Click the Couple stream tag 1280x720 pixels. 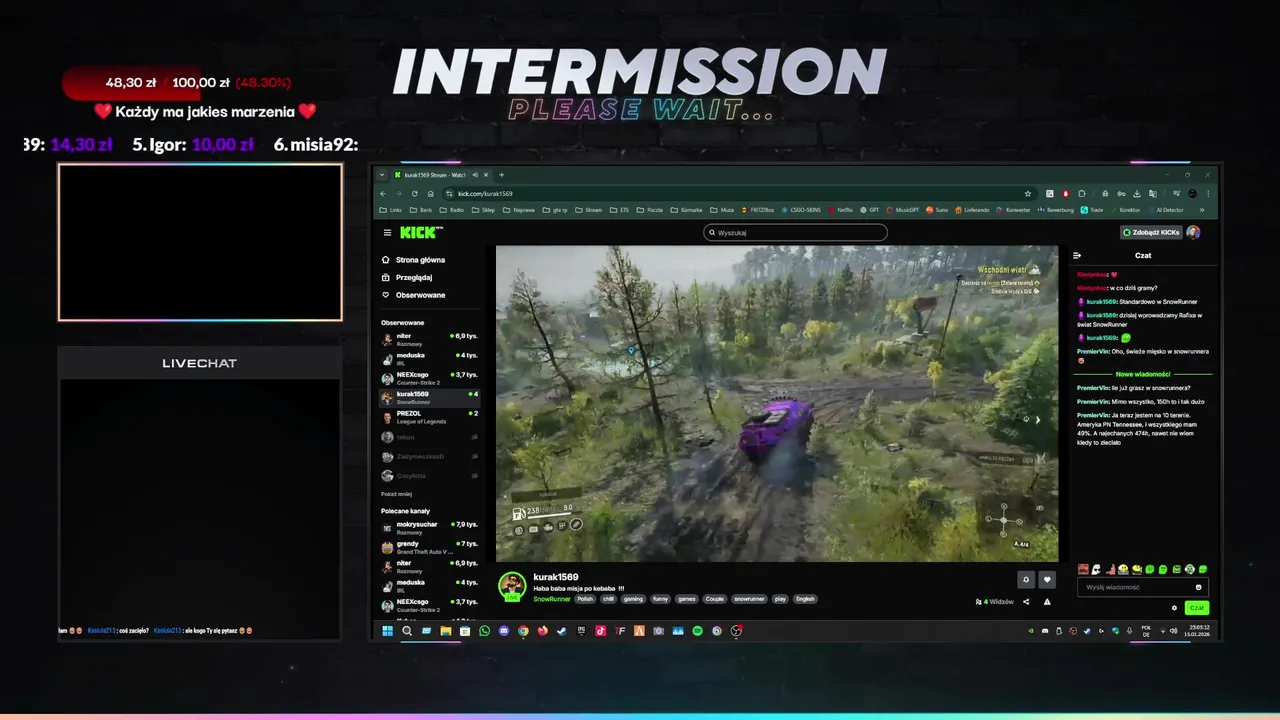tap(714, 599)
